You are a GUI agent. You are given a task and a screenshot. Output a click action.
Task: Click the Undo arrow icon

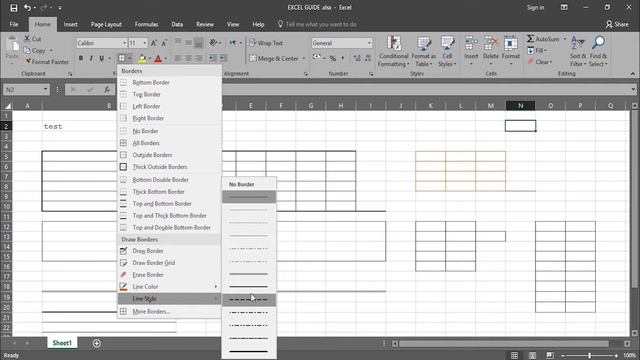[x=27, y=7]
